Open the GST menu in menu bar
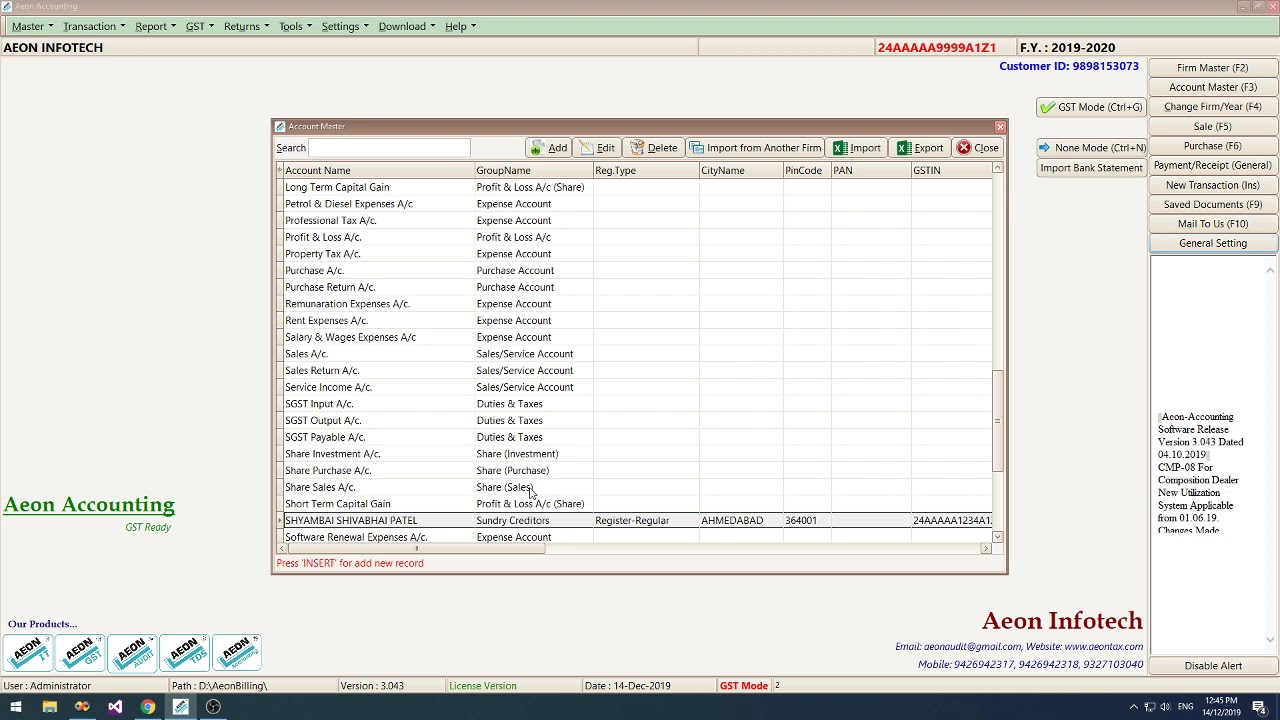The height and width of the screenshot is (720, 1280). coord(200,26)
